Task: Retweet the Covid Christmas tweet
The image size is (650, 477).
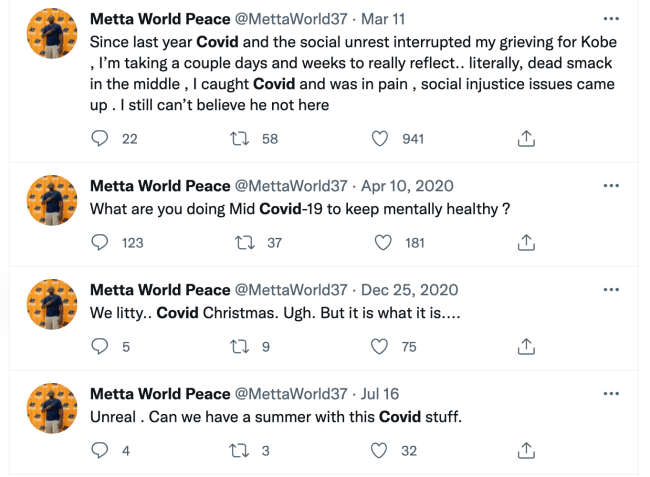Action: pos(240,347)
